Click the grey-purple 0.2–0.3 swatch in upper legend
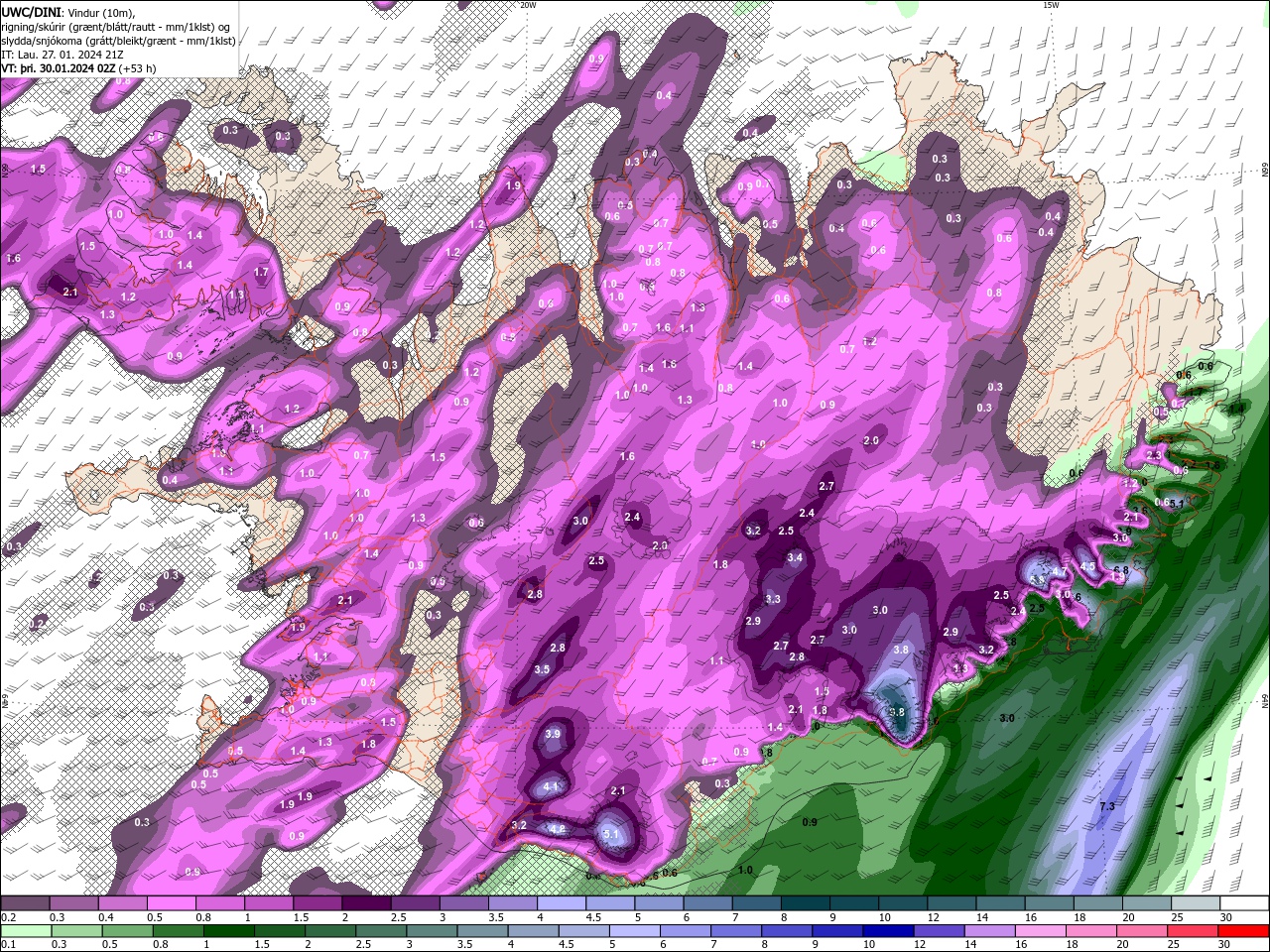 click(x=24, y=903)
